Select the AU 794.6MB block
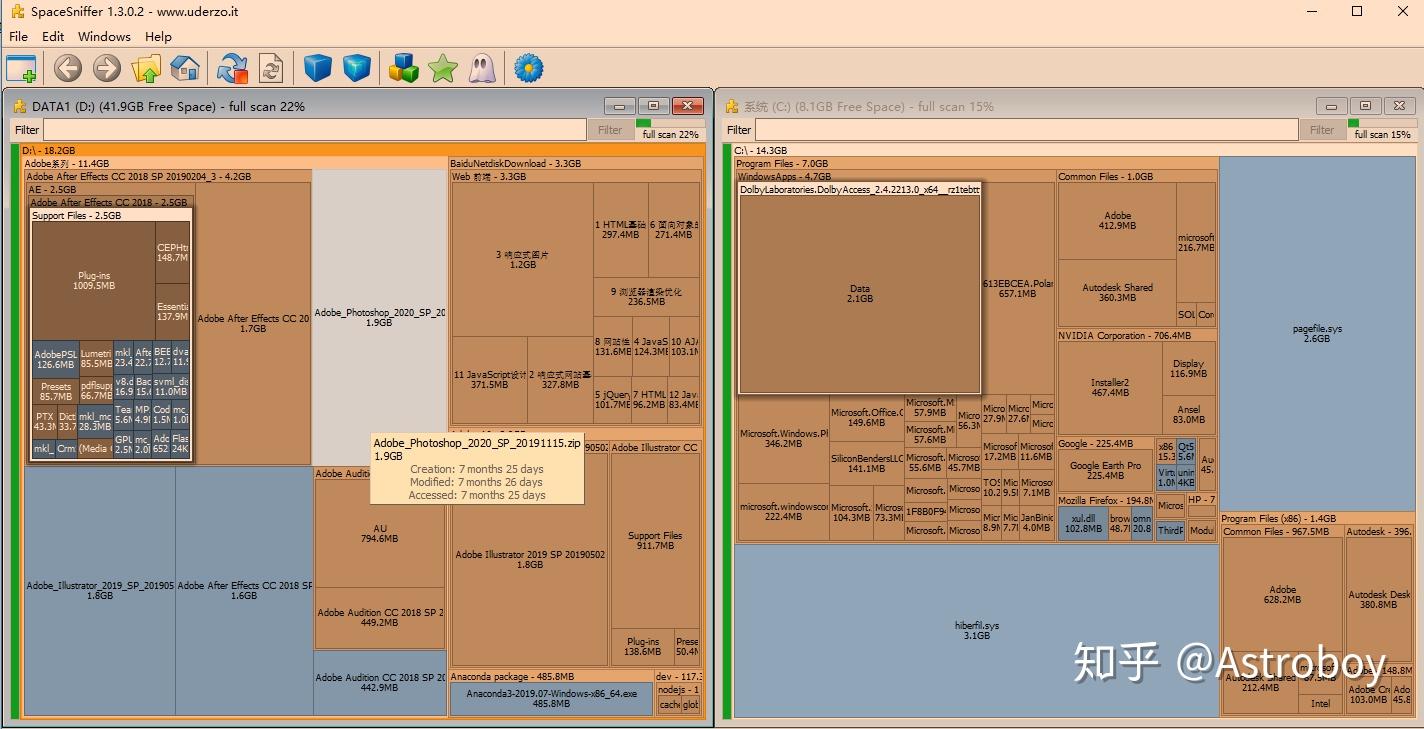This screenshot has height=729, width=1424. 379,533
